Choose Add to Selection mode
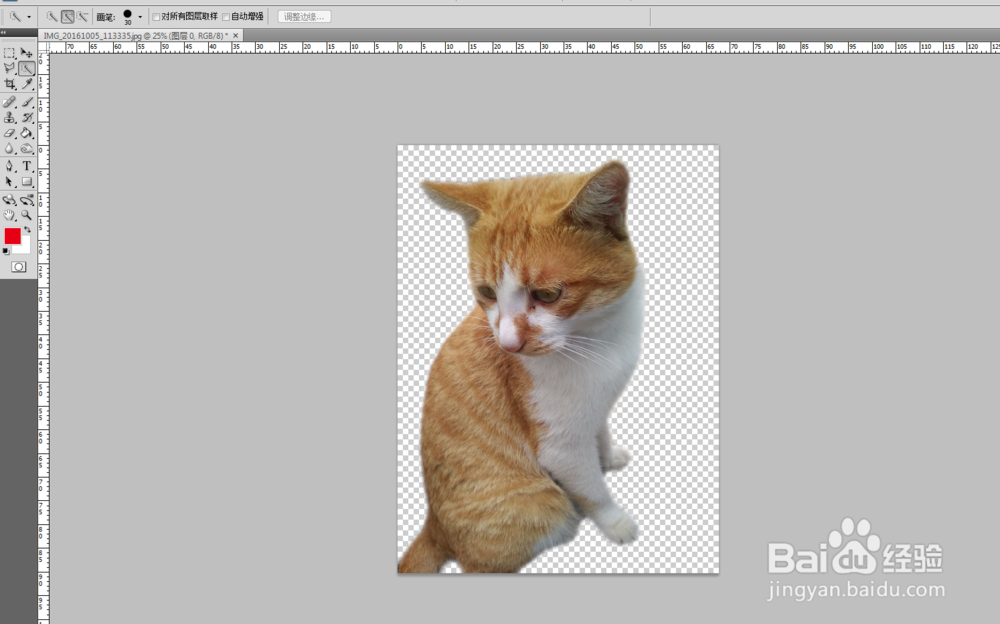Viewport: 1000px width, 624px height. 67,17
